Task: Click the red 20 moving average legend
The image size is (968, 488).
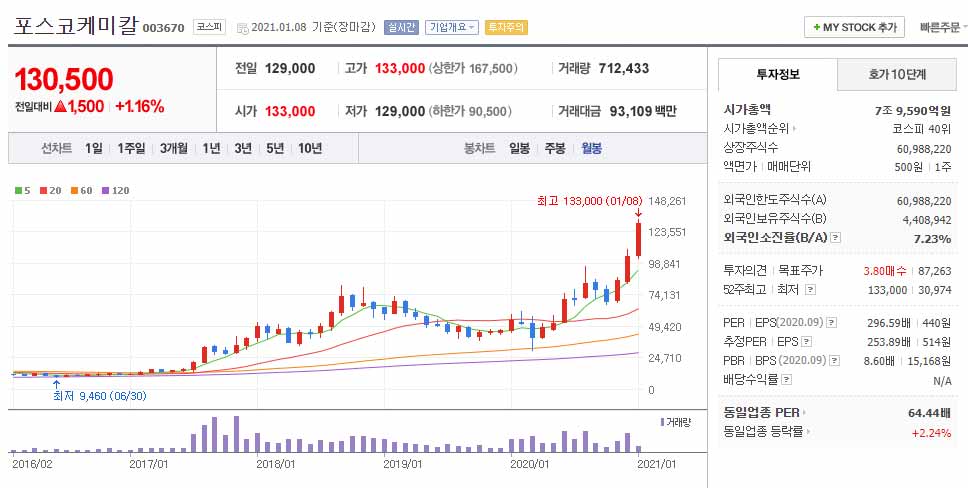Action: point(51,190)
